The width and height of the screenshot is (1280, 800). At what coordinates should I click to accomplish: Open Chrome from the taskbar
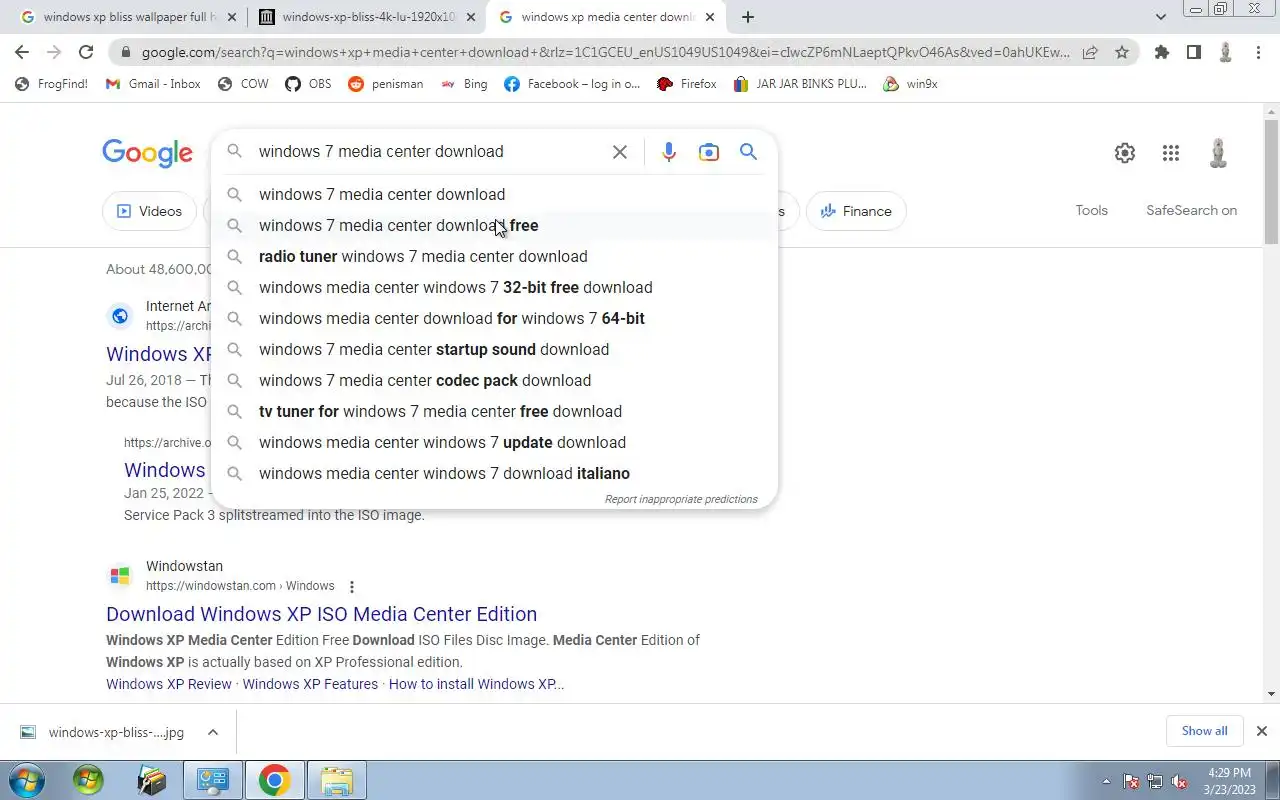(274, 780)
